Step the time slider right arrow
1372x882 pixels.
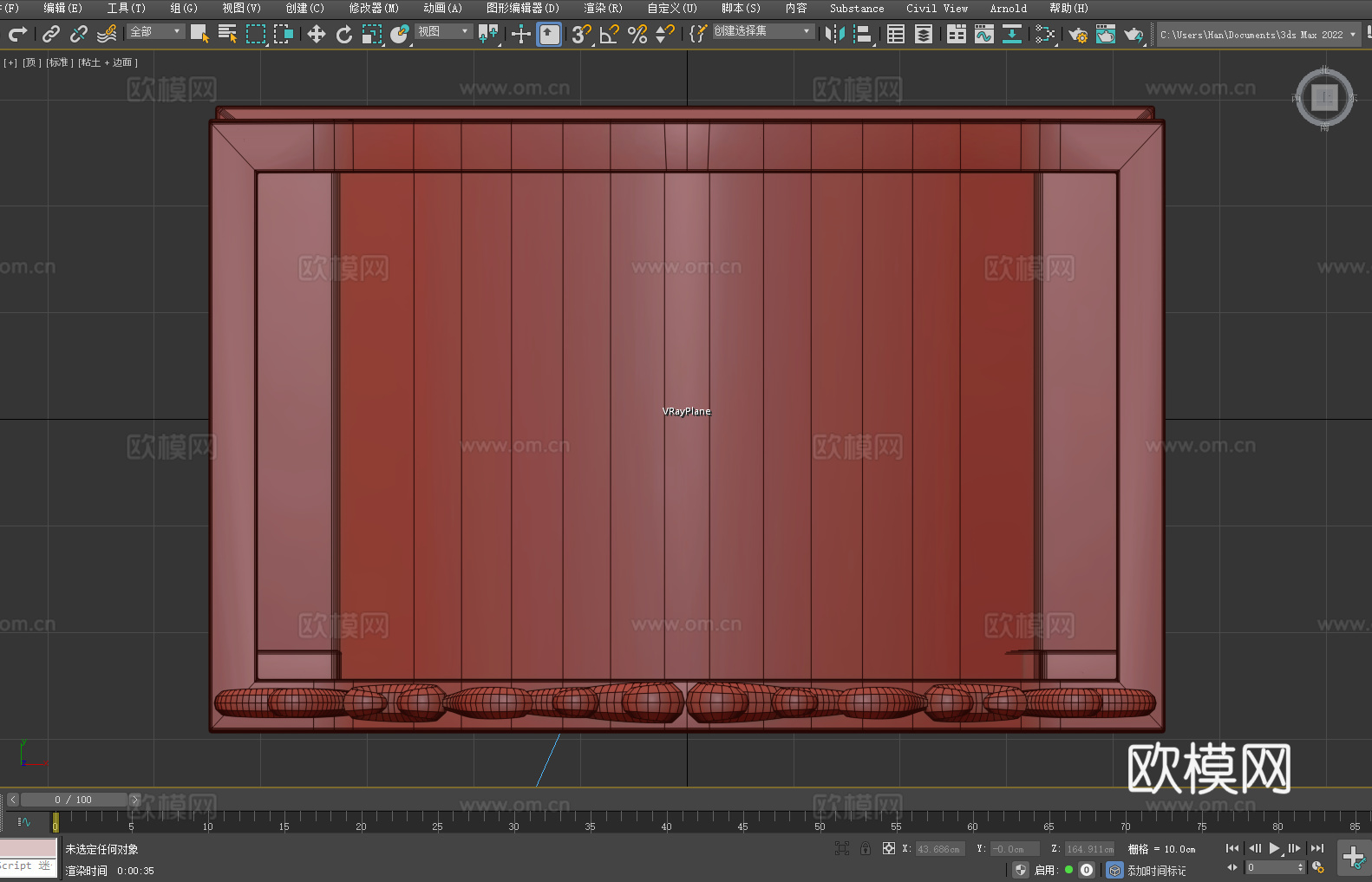[x=134, y=800]
